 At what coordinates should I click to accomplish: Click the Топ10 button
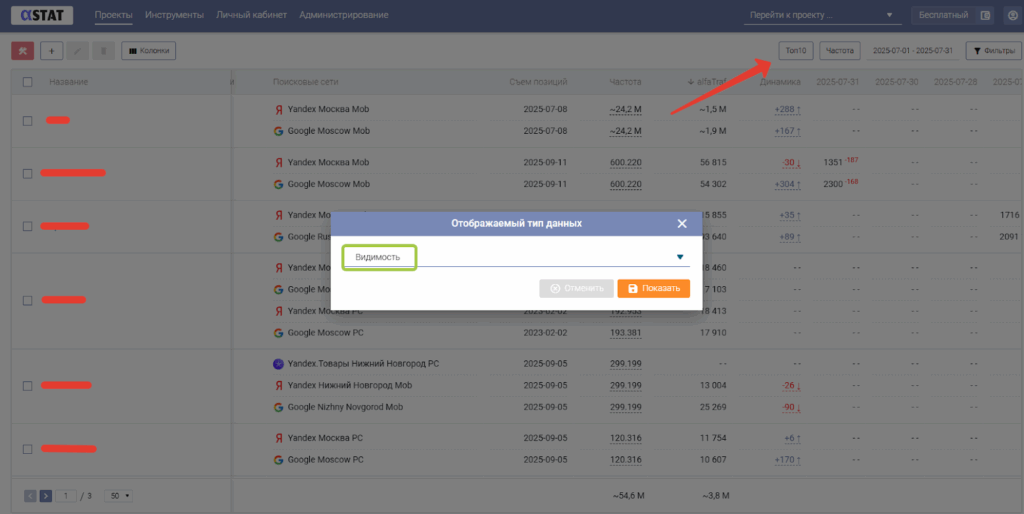click(796, 50)
